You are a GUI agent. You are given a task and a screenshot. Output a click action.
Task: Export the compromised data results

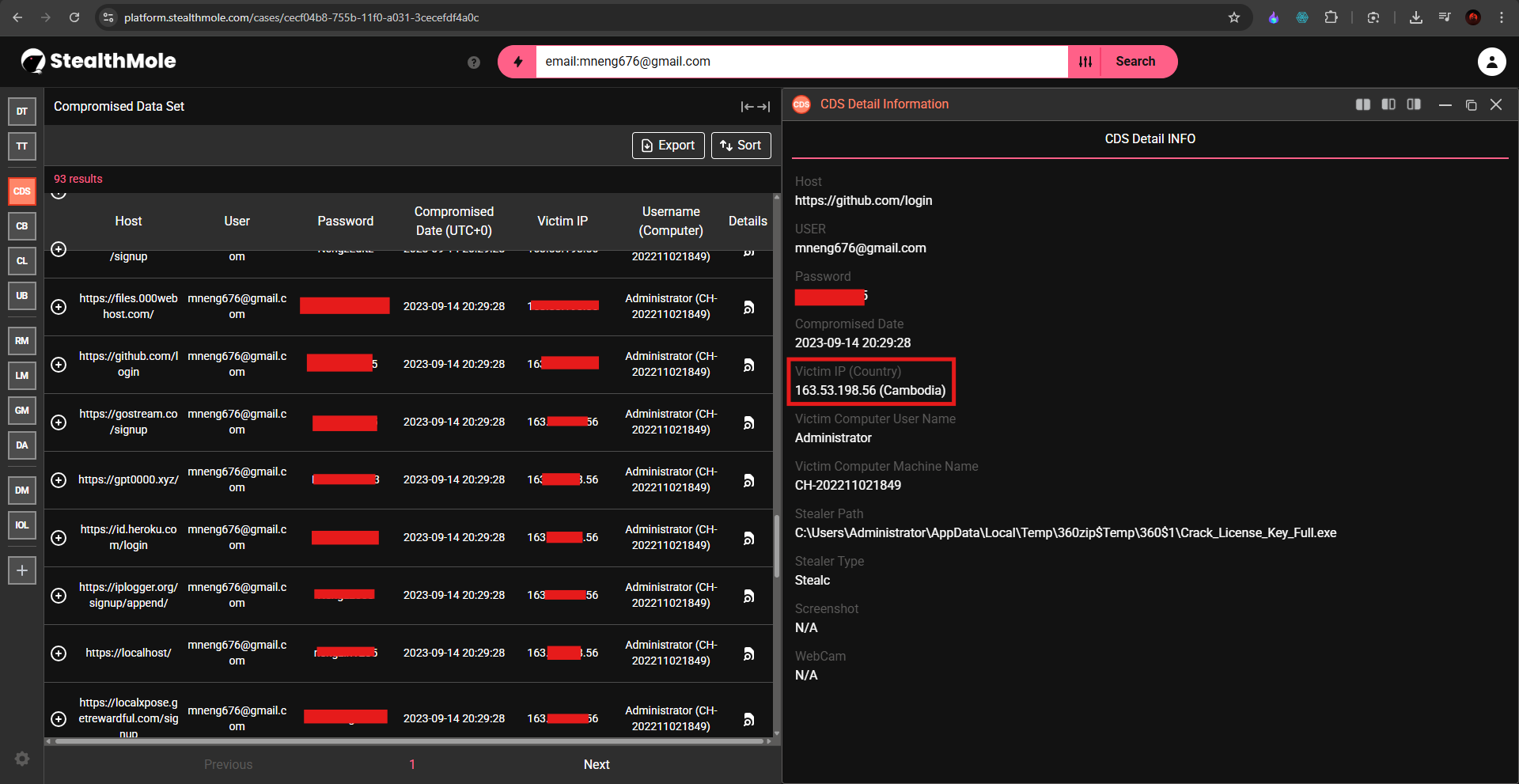point(669,146)
